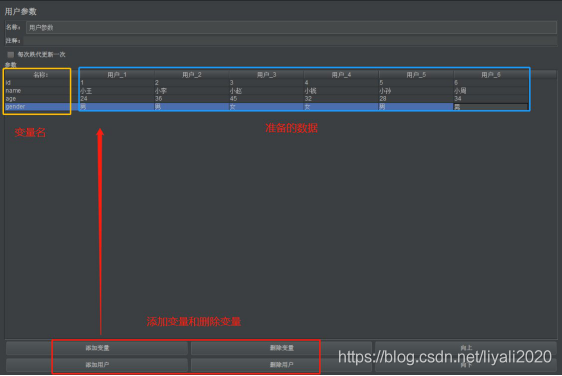Click the 添加用户 button

point(97,365)
